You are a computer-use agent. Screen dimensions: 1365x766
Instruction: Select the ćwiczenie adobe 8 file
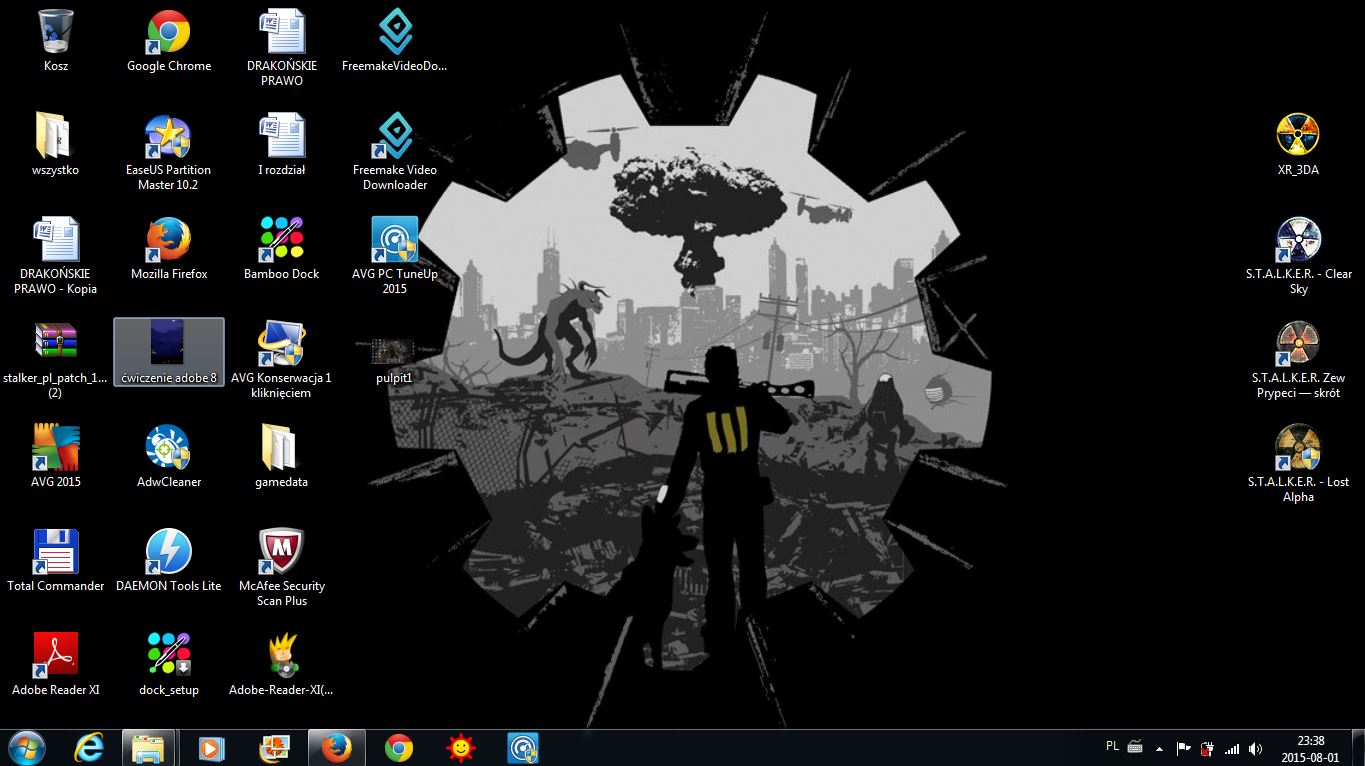coord(169,353)
